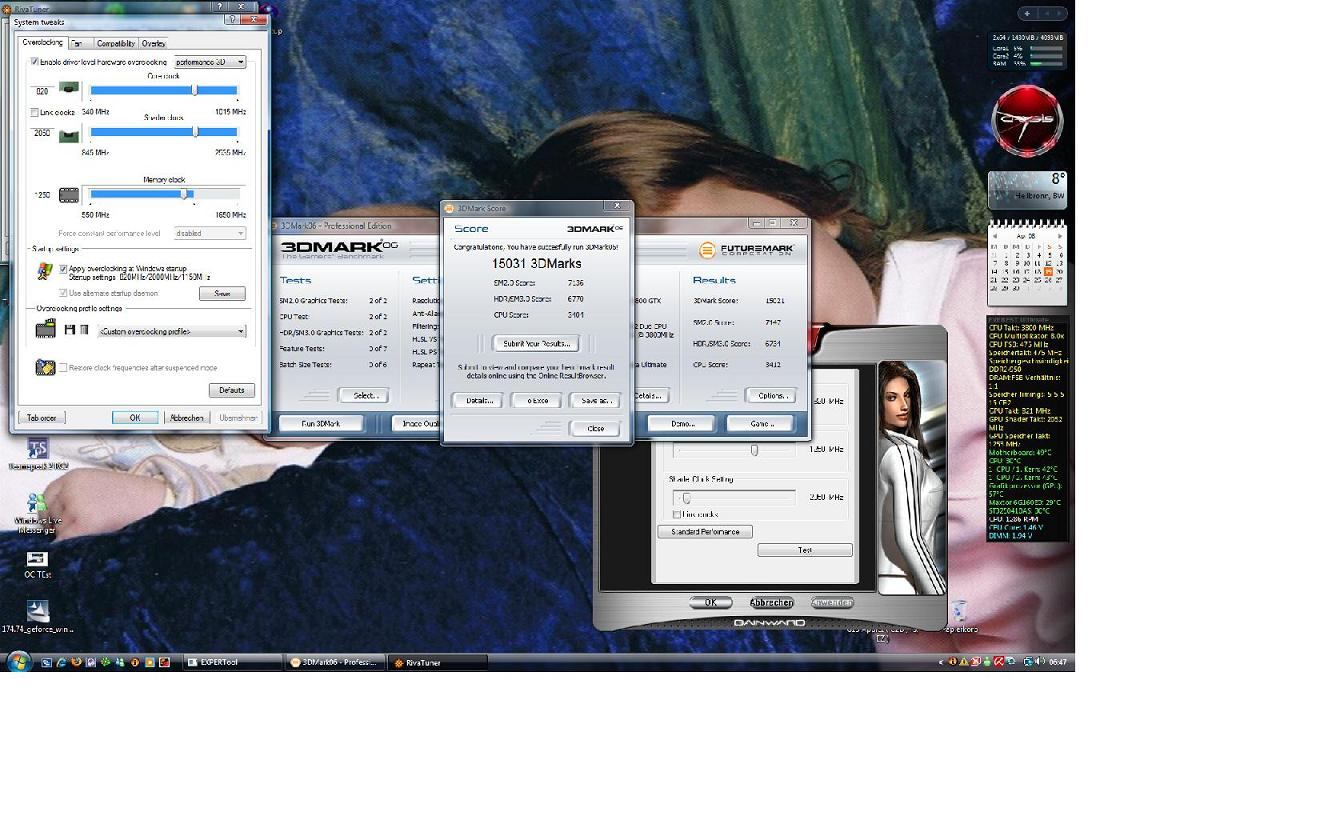Switch to EXPERTool in the taskbar

(233, 662)
